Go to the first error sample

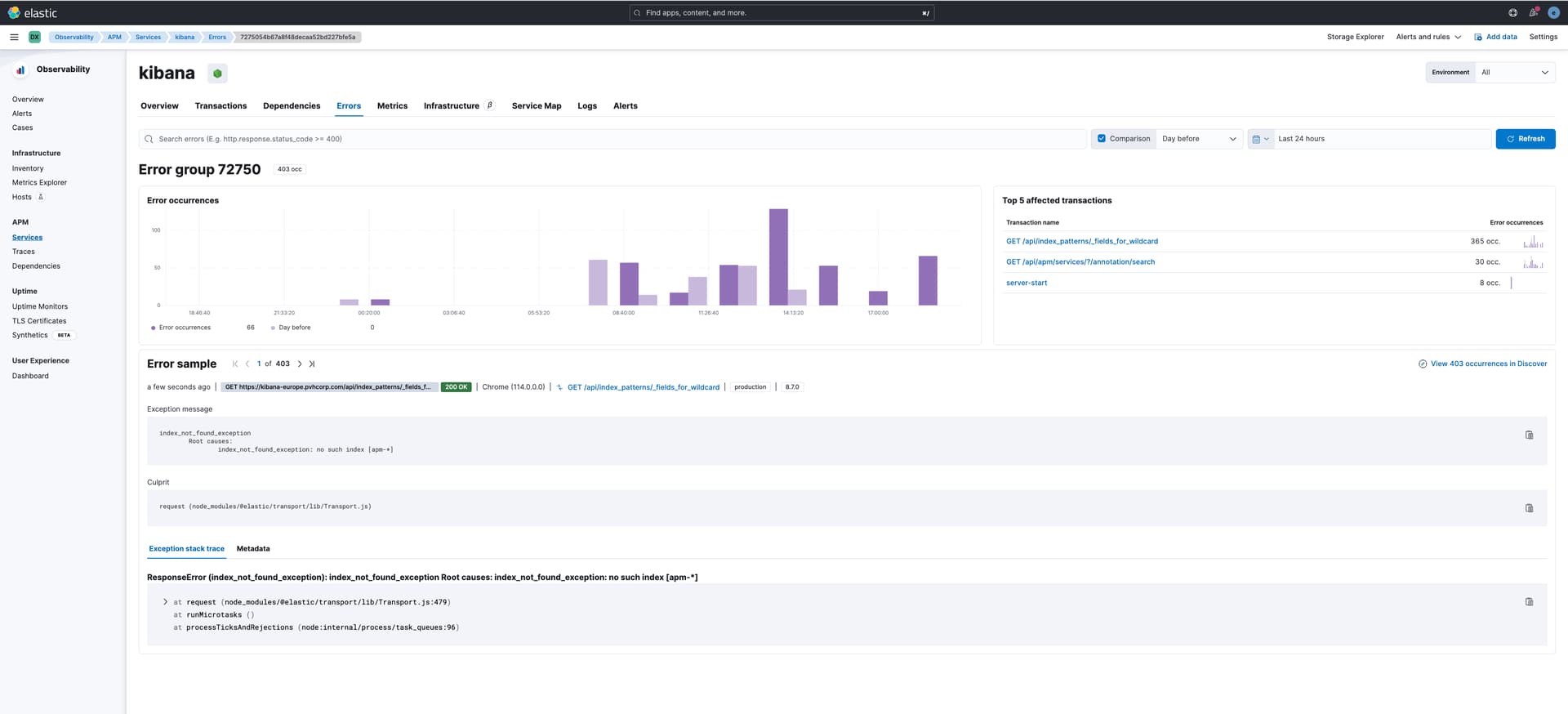pos(235,364)
